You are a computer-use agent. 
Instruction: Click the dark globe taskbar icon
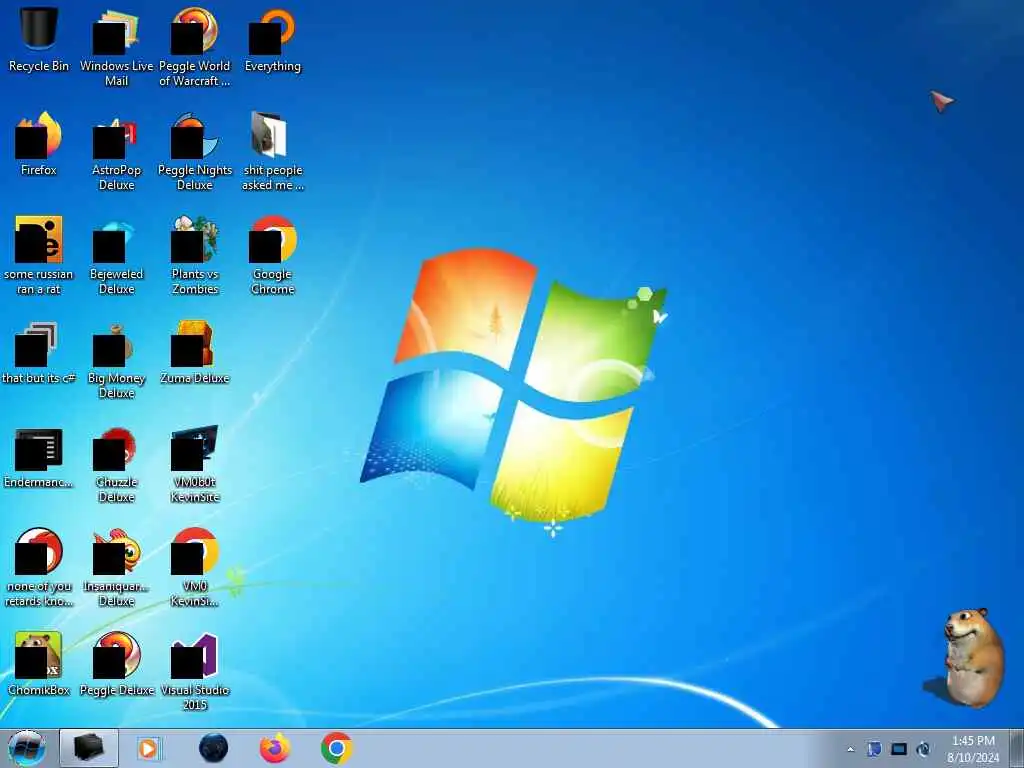click(214, 748)
